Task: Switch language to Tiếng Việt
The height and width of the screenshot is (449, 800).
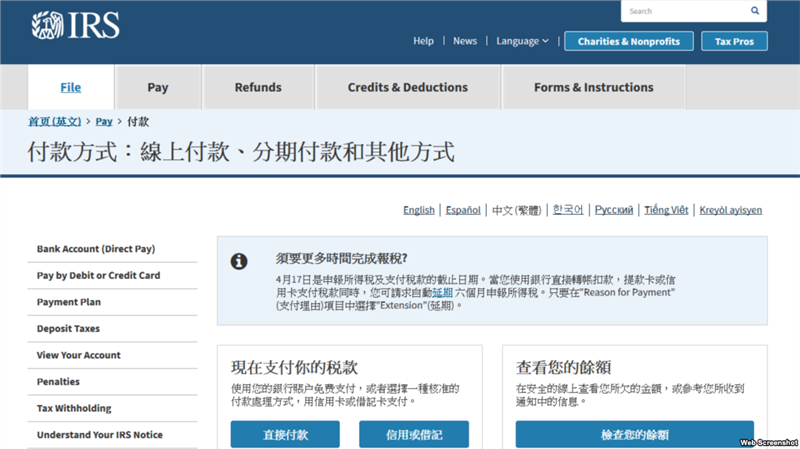Action: (x=666, y=210)
